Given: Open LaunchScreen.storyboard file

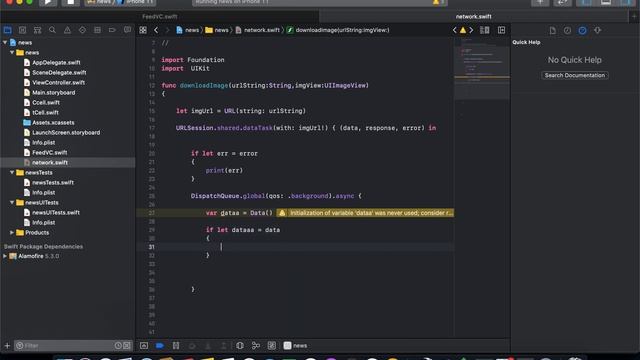Looking at the screenshot, I should point(66,132).
